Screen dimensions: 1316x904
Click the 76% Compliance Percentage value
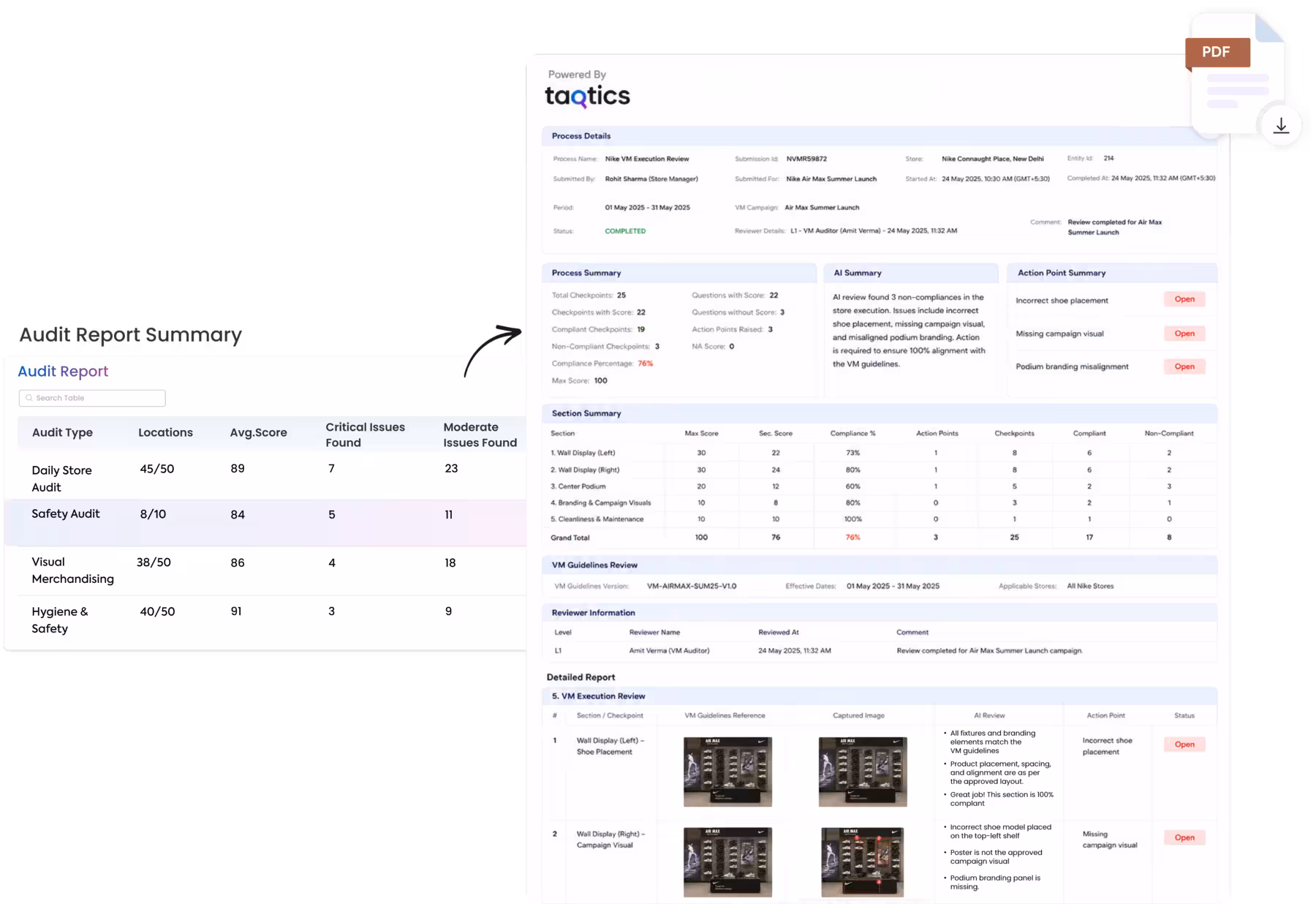pos(645,364)
